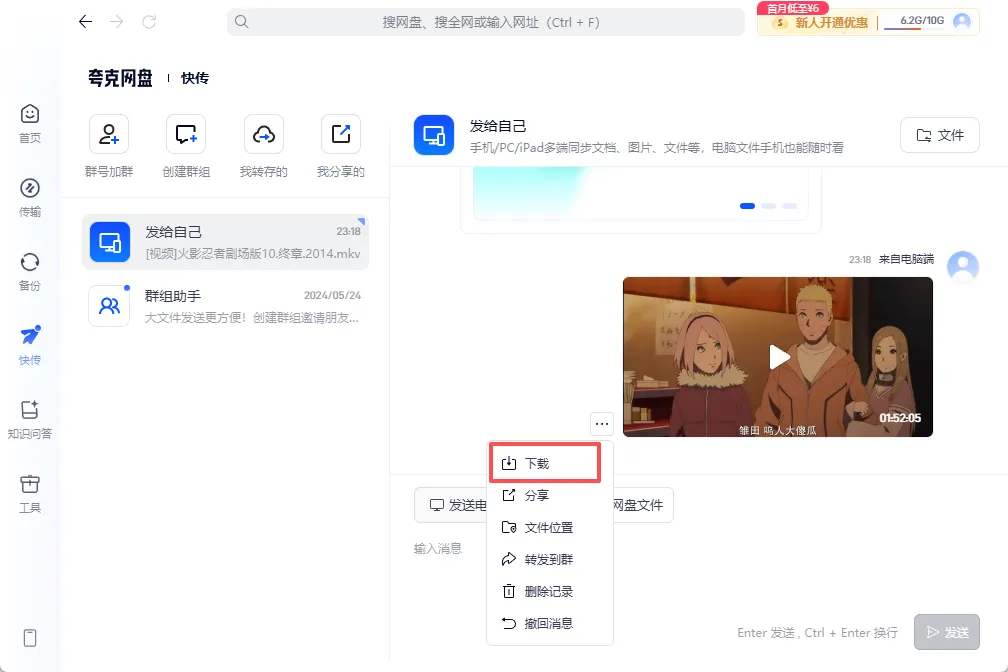Image resolution: width=1008 pixels, height=672 pixels.
Task: Open 工具 in the left sidebar
Action: (x=30, y=493)
